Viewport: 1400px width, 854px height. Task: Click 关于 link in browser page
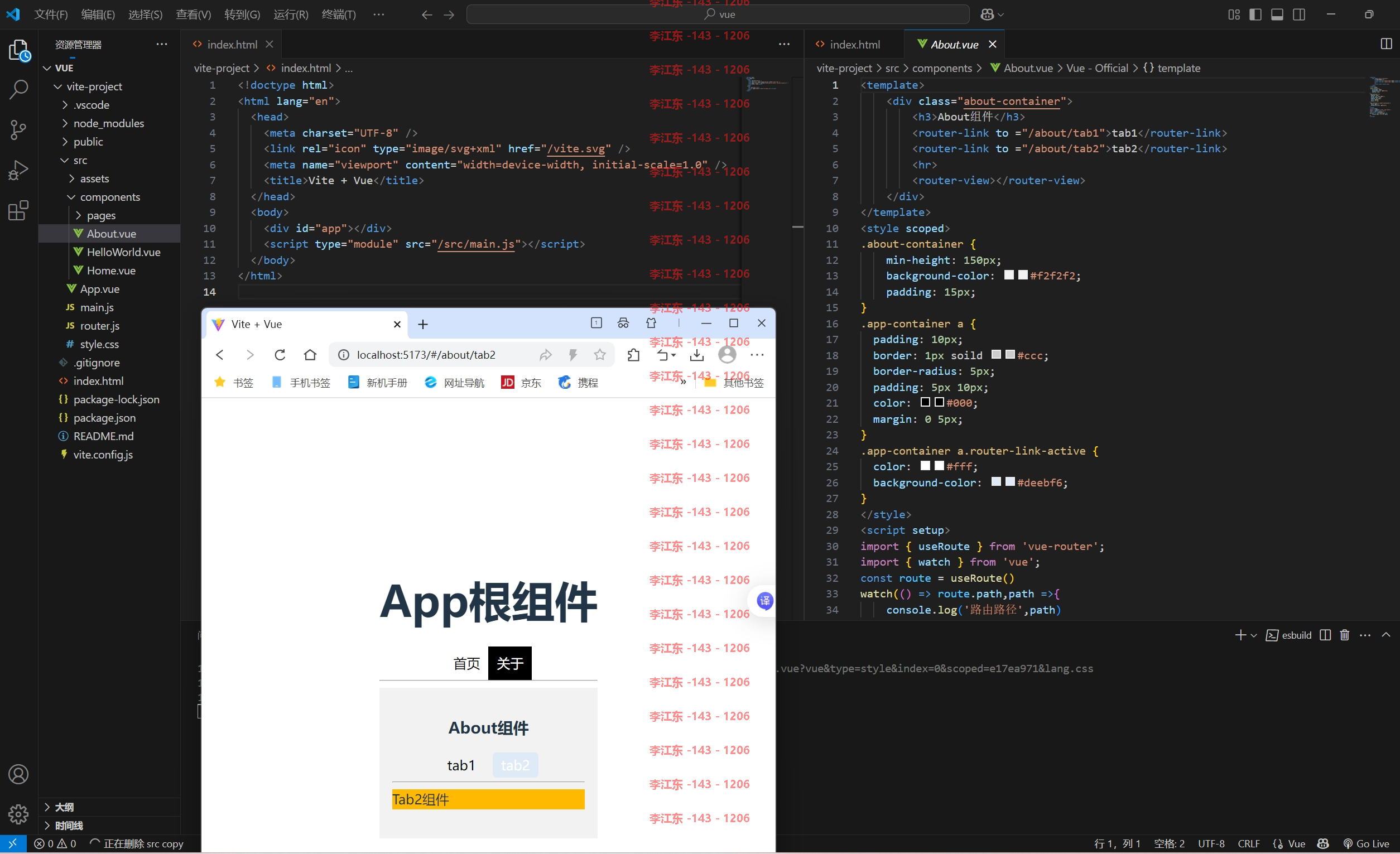point(509,663)
